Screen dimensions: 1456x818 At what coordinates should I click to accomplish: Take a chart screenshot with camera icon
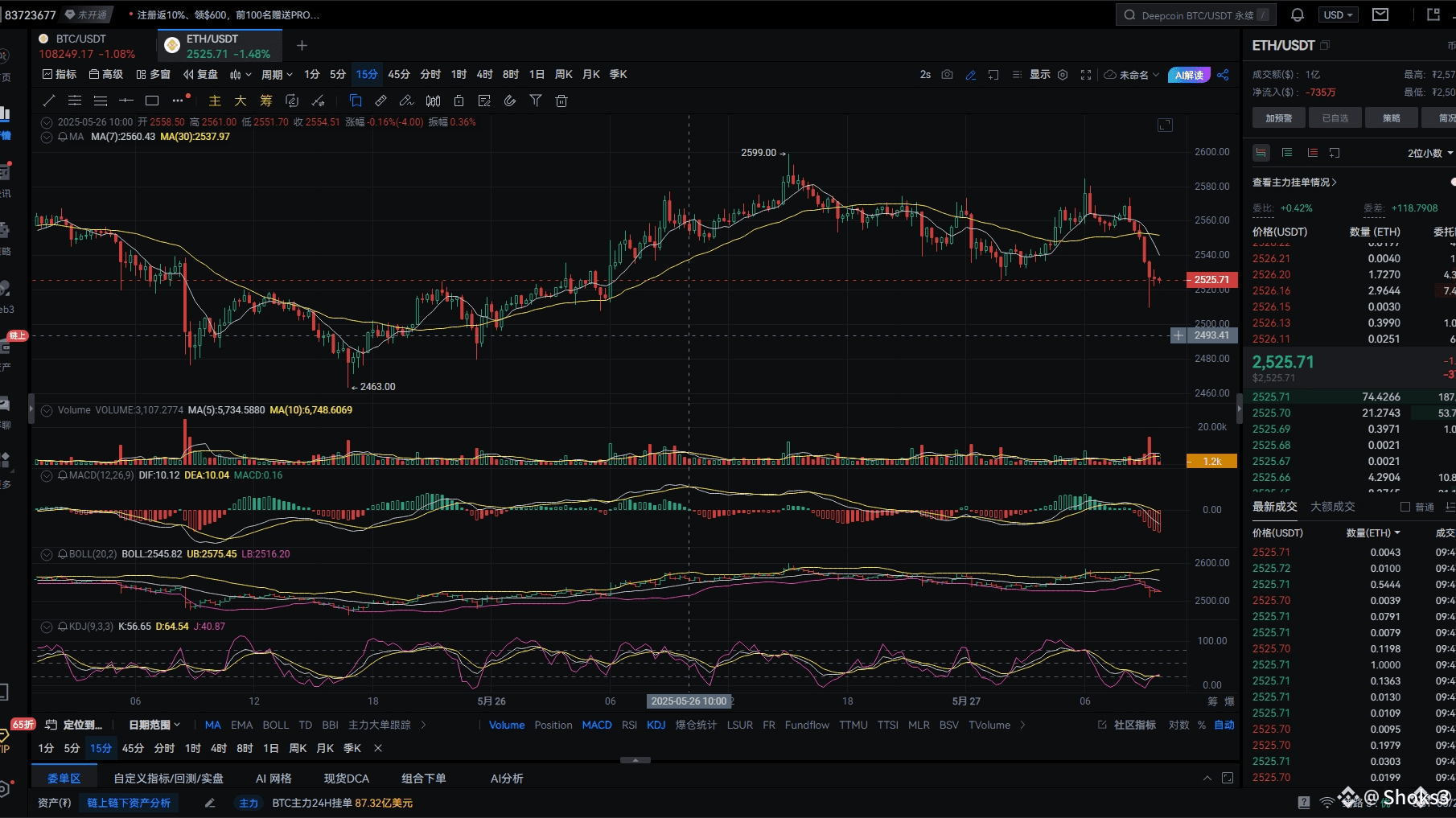(x=948, y=74)
